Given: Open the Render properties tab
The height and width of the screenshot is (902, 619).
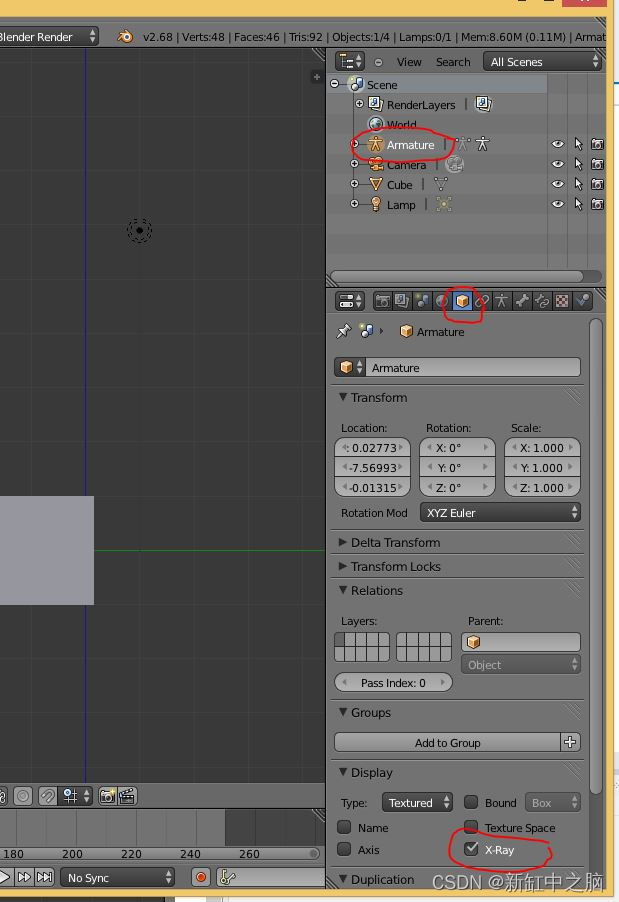Looking at the screenshot, I should click(x=383, y=301).
